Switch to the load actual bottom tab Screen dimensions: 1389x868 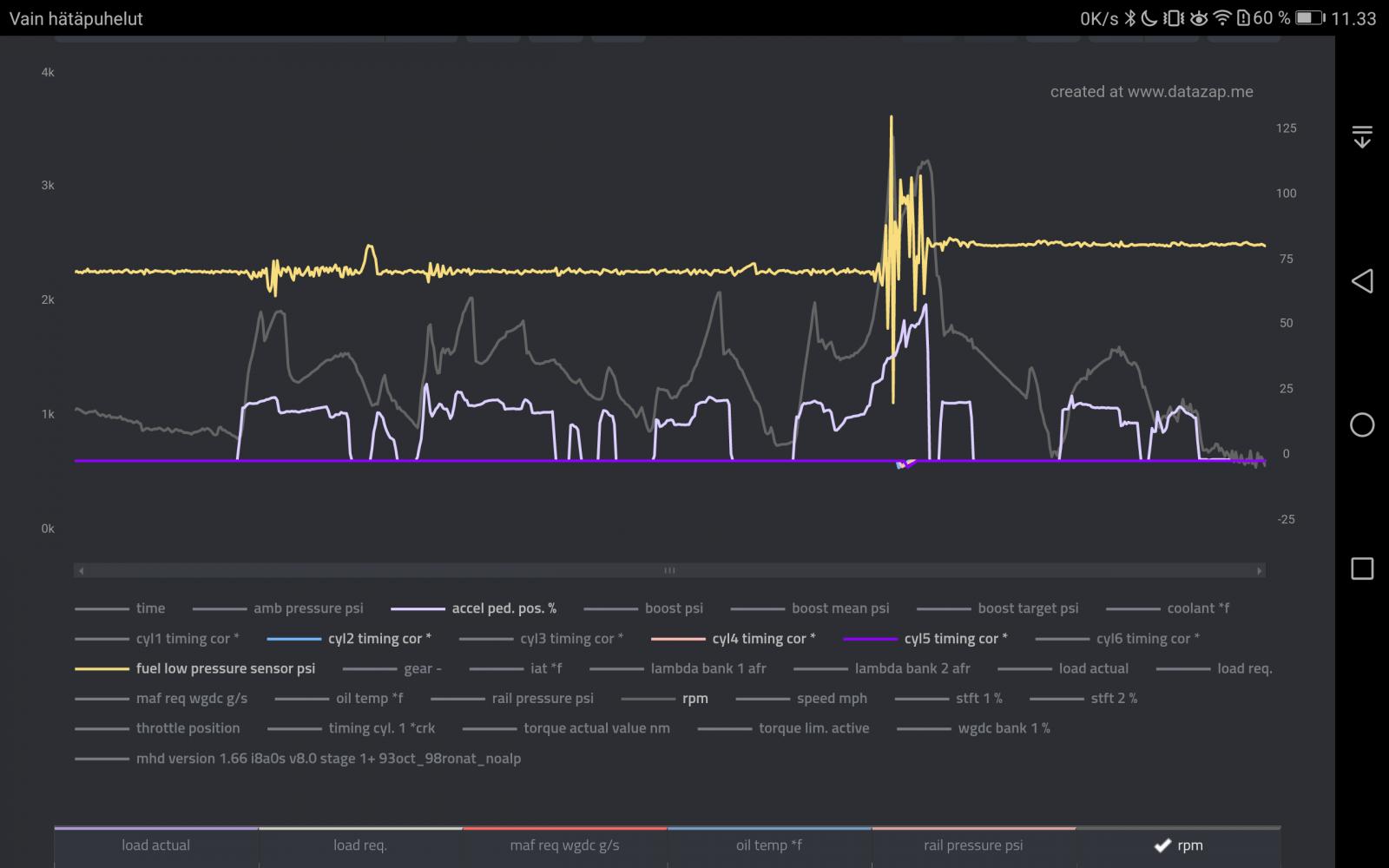[x=155, y=845]
